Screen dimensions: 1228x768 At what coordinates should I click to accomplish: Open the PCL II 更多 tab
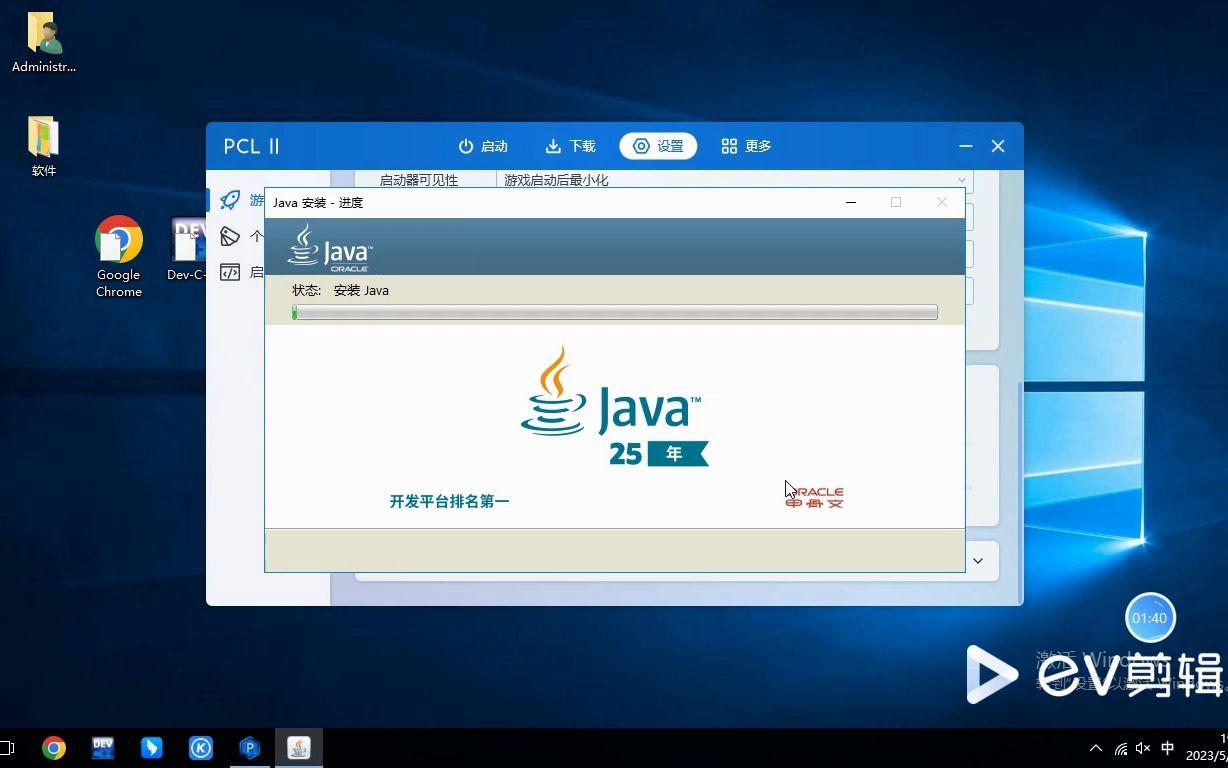coord(746,146)
